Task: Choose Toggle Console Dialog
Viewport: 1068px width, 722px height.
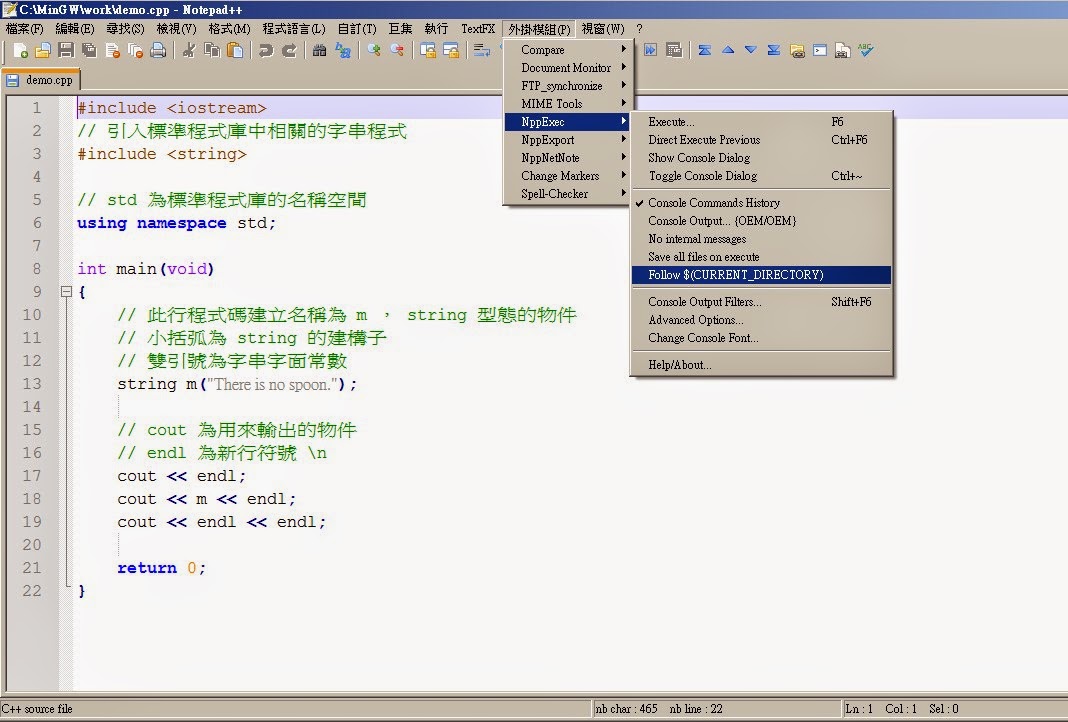Action: pos(761,176)
